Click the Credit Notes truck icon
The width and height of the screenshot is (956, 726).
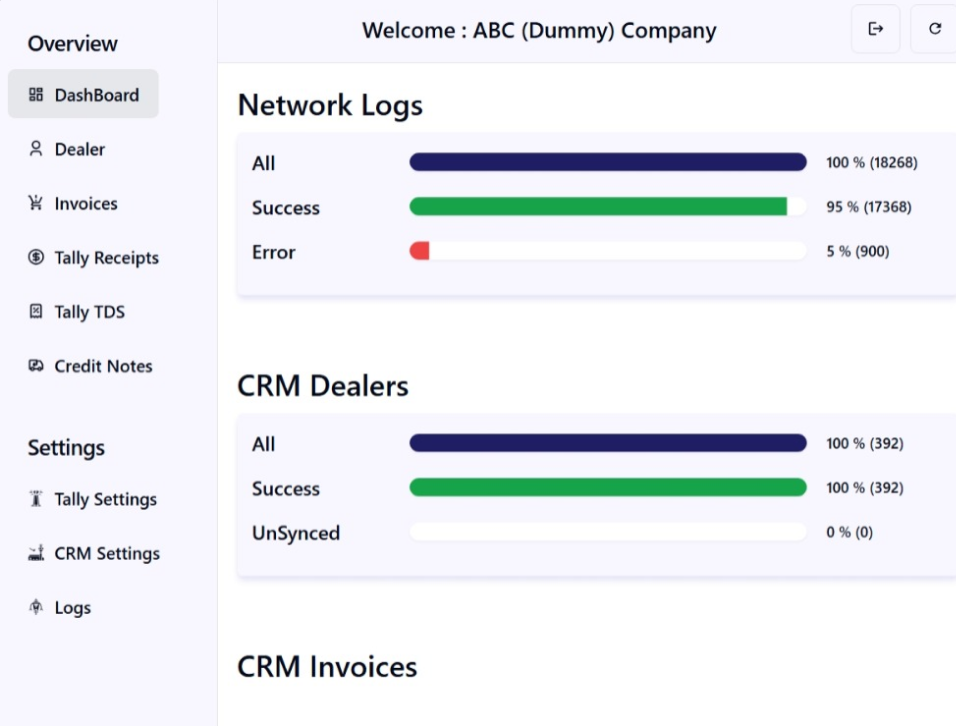point(36,366)
